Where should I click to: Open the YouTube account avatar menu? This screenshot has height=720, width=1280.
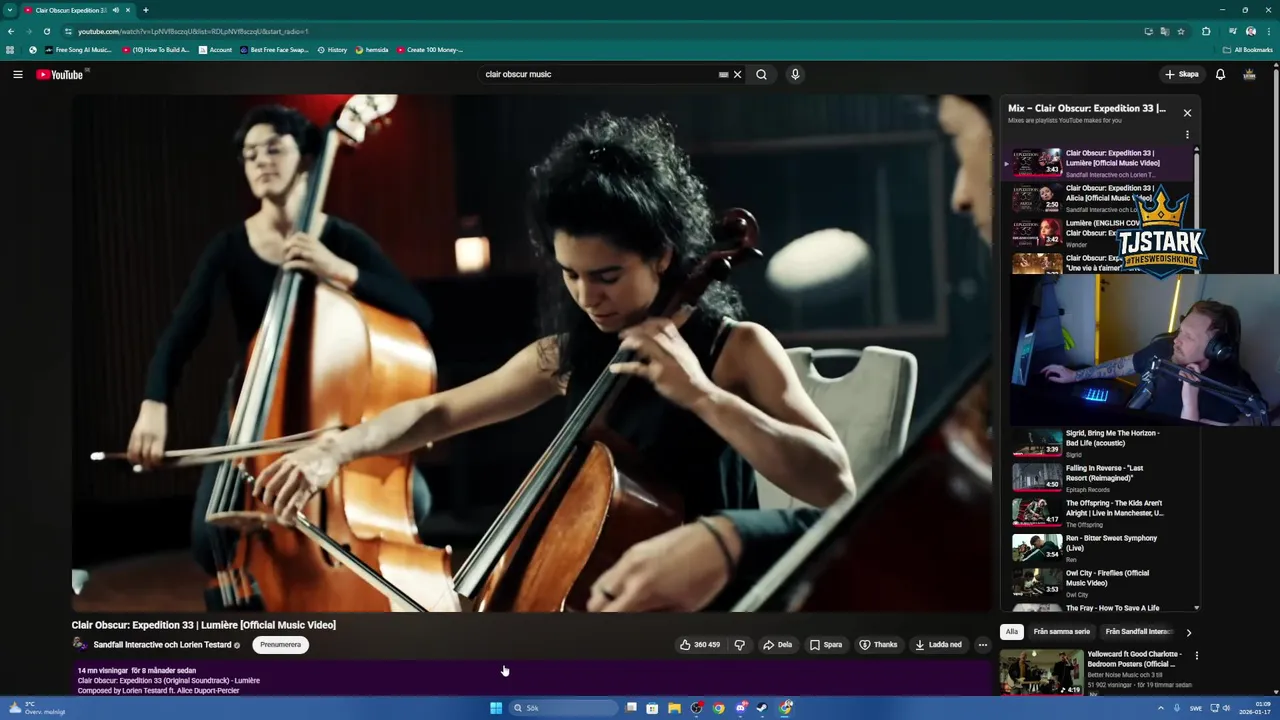[1249, 74]
